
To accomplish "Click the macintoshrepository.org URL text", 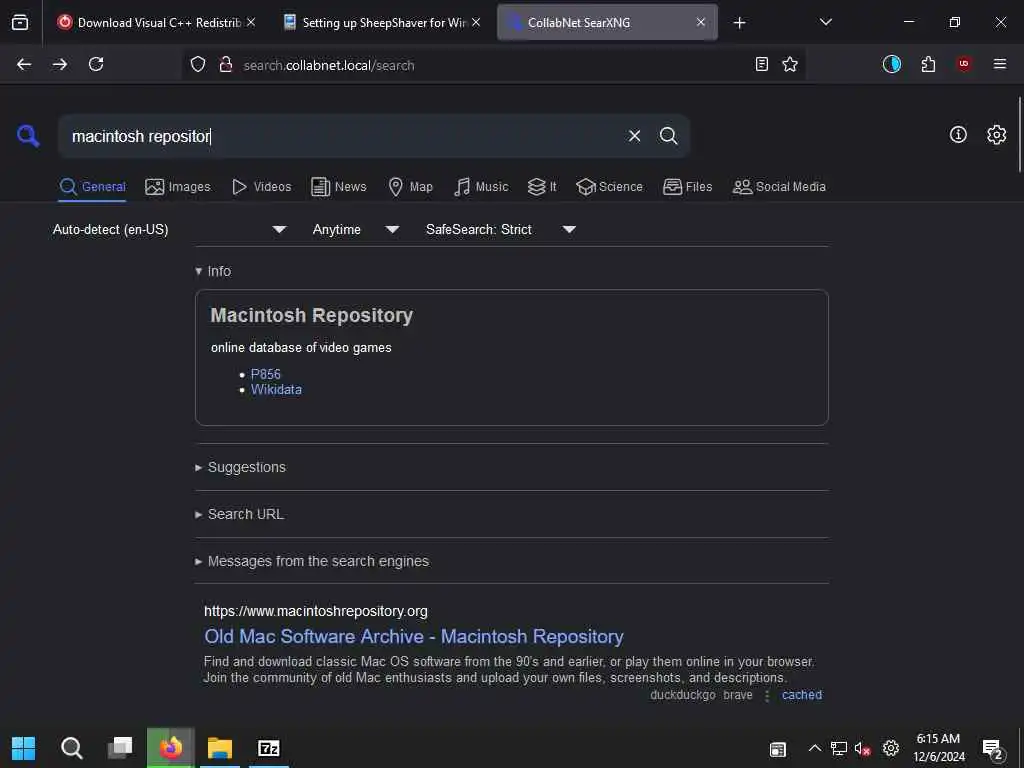I will (315, 611).
